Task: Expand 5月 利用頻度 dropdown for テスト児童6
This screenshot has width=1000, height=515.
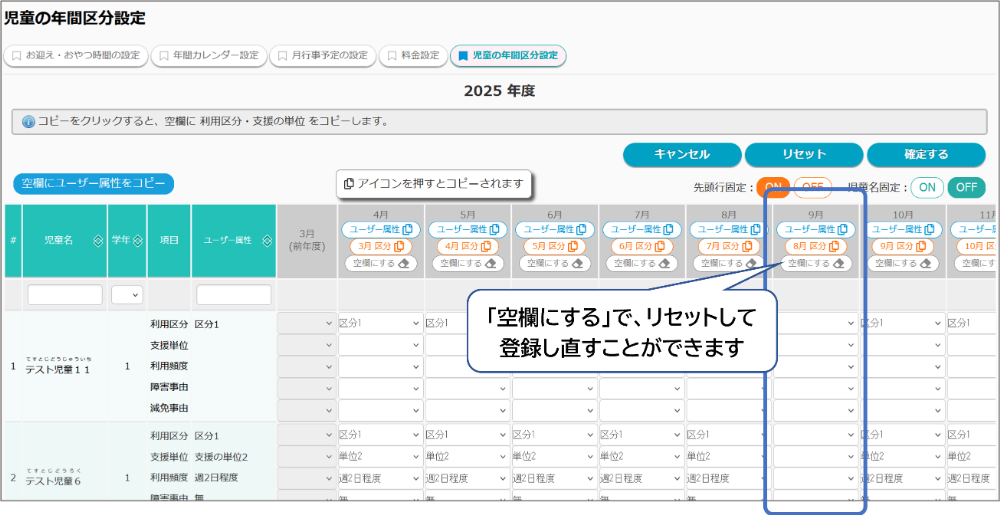Action: click(468, 478)
